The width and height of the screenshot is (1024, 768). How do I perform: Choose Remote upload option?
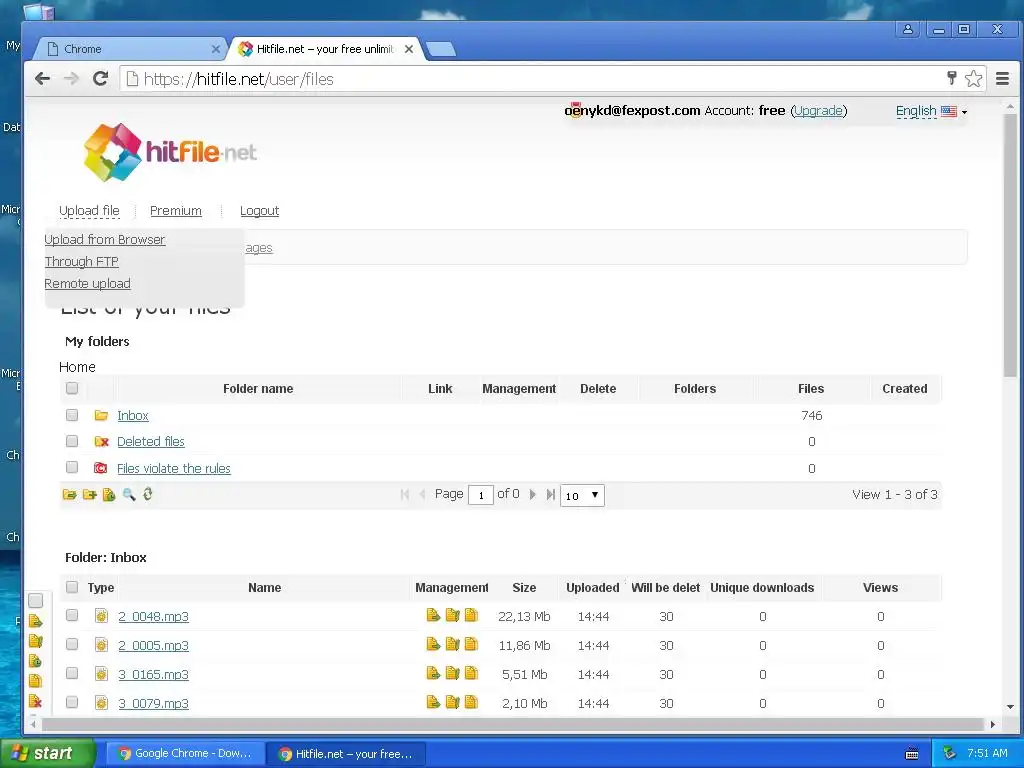(88, 284)
